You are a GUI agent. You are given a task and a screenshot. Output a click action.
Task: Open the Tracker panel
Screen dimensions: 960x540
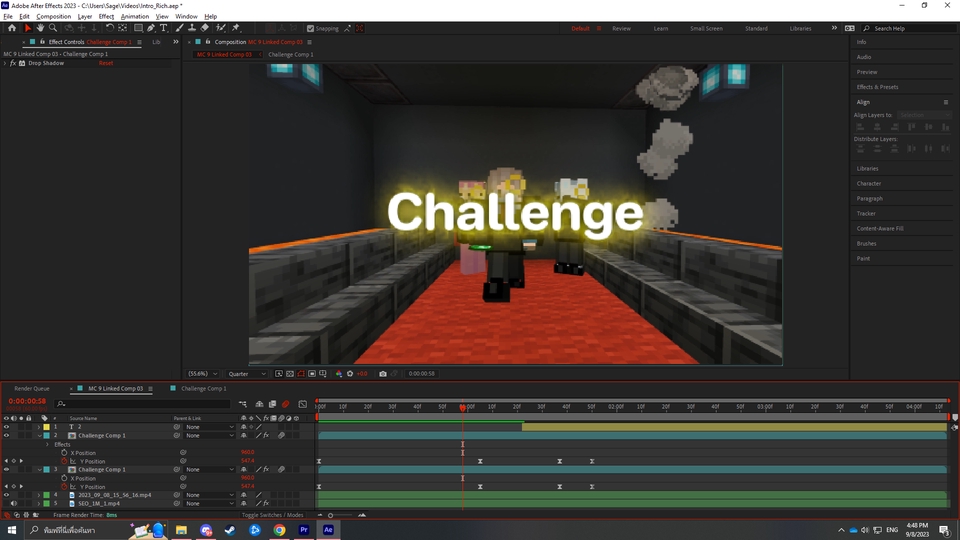[x=866, y=214]
